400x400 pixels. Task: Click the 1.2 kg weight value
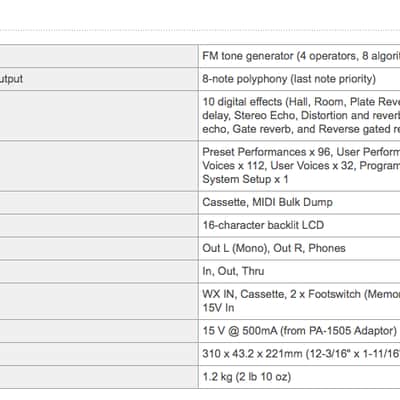point(247,377)
